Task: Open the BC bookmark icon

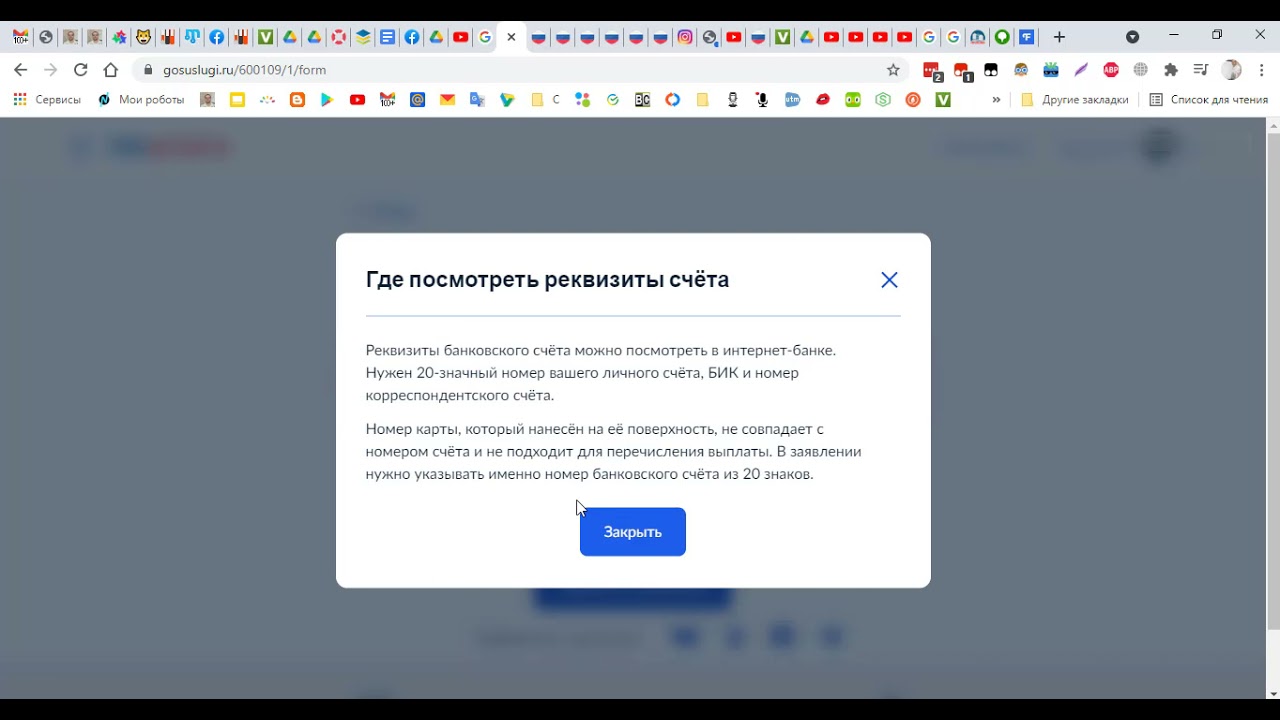Action: [643, 100]
